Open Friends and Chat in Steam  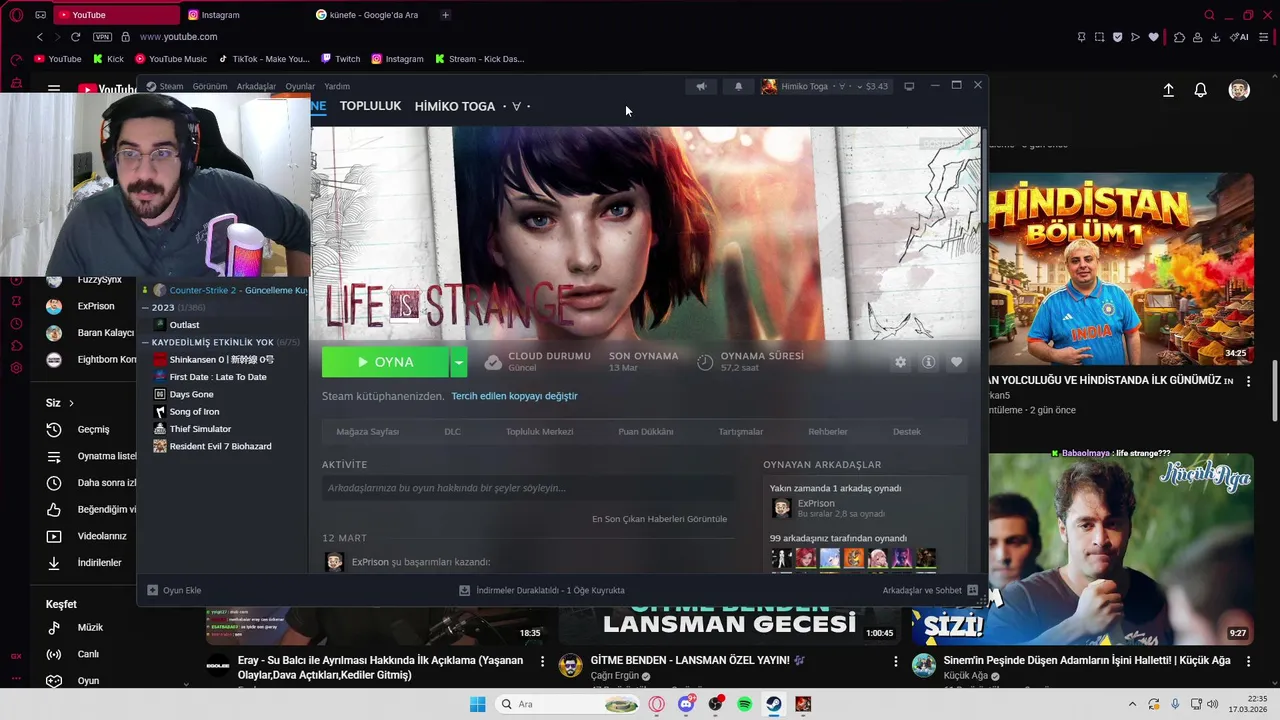pyautogui.click(x=930, y=590)
